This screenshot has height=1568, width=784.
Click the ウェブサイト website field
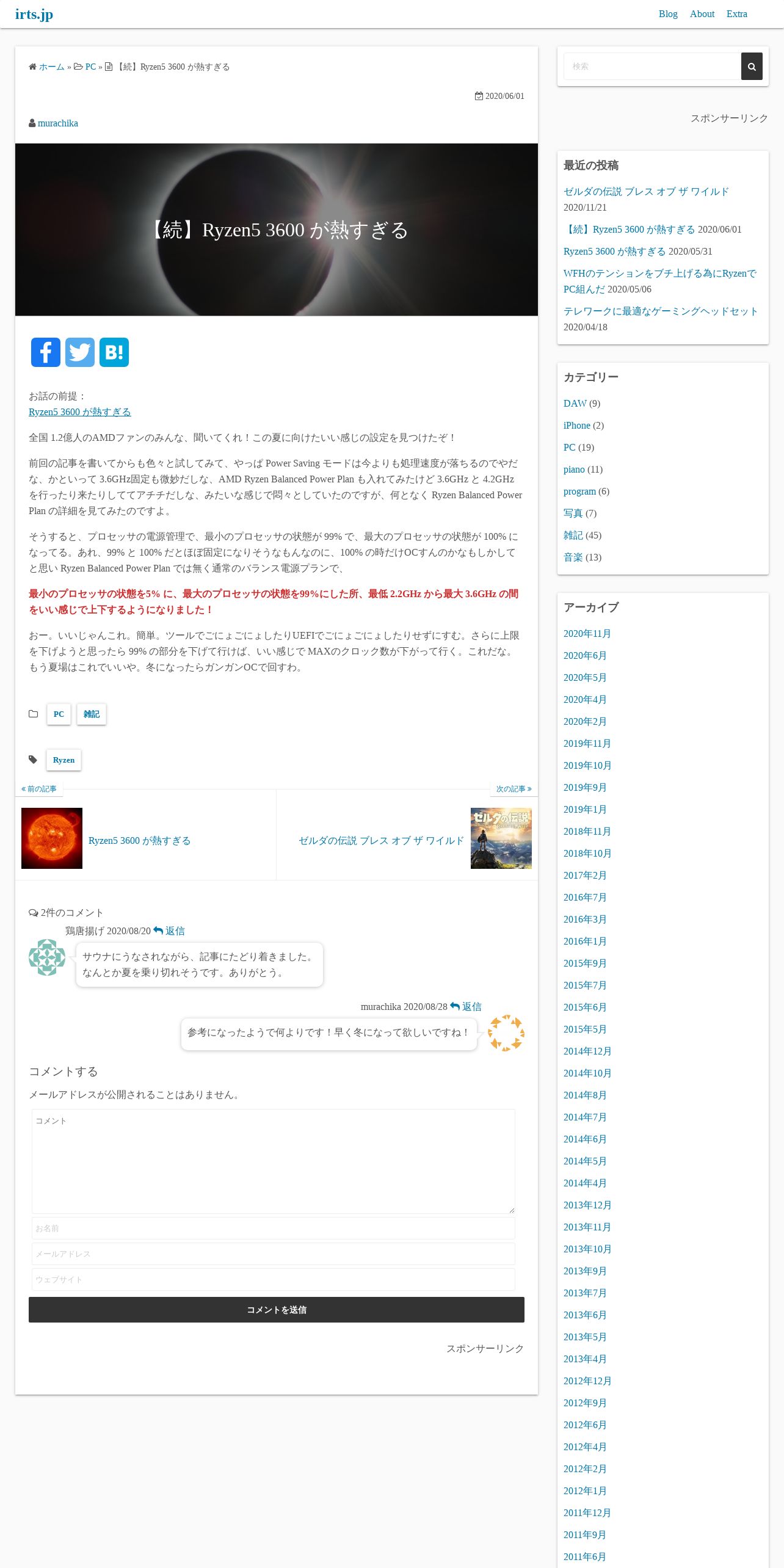tap(274, 1280)
